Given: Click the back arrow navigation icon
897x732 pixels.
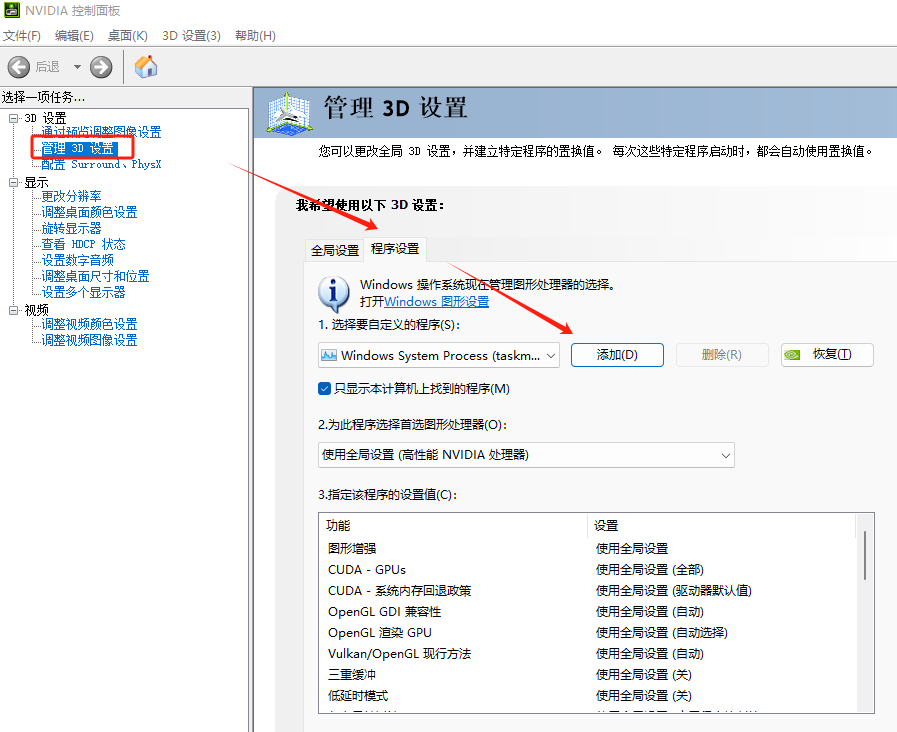Looking at the screenshot, I should tap(18, 67).
